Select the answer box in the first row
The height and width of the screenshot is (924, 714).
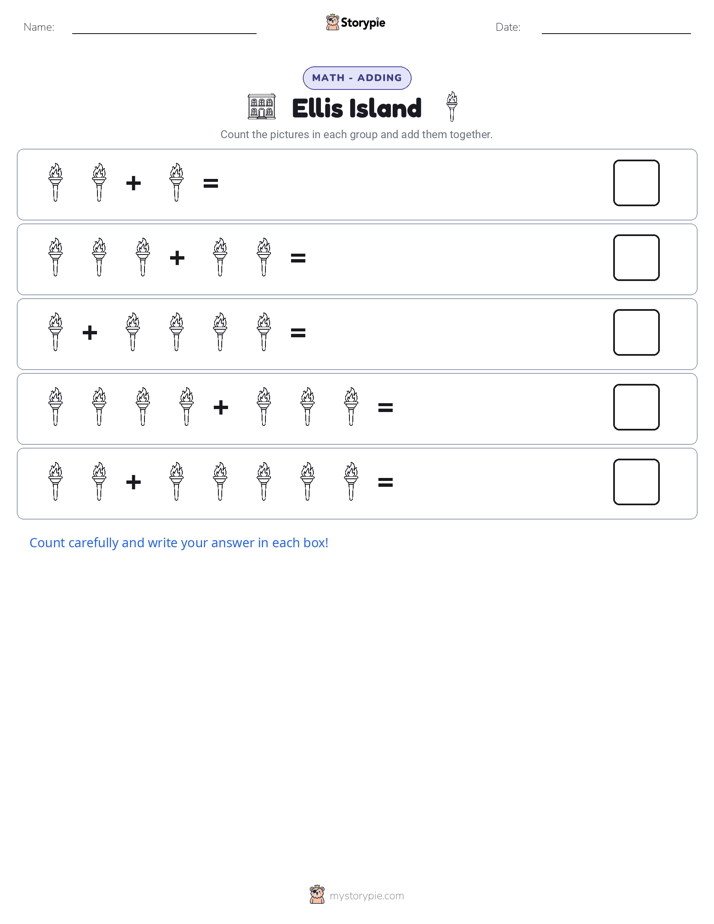pos(636,183)
